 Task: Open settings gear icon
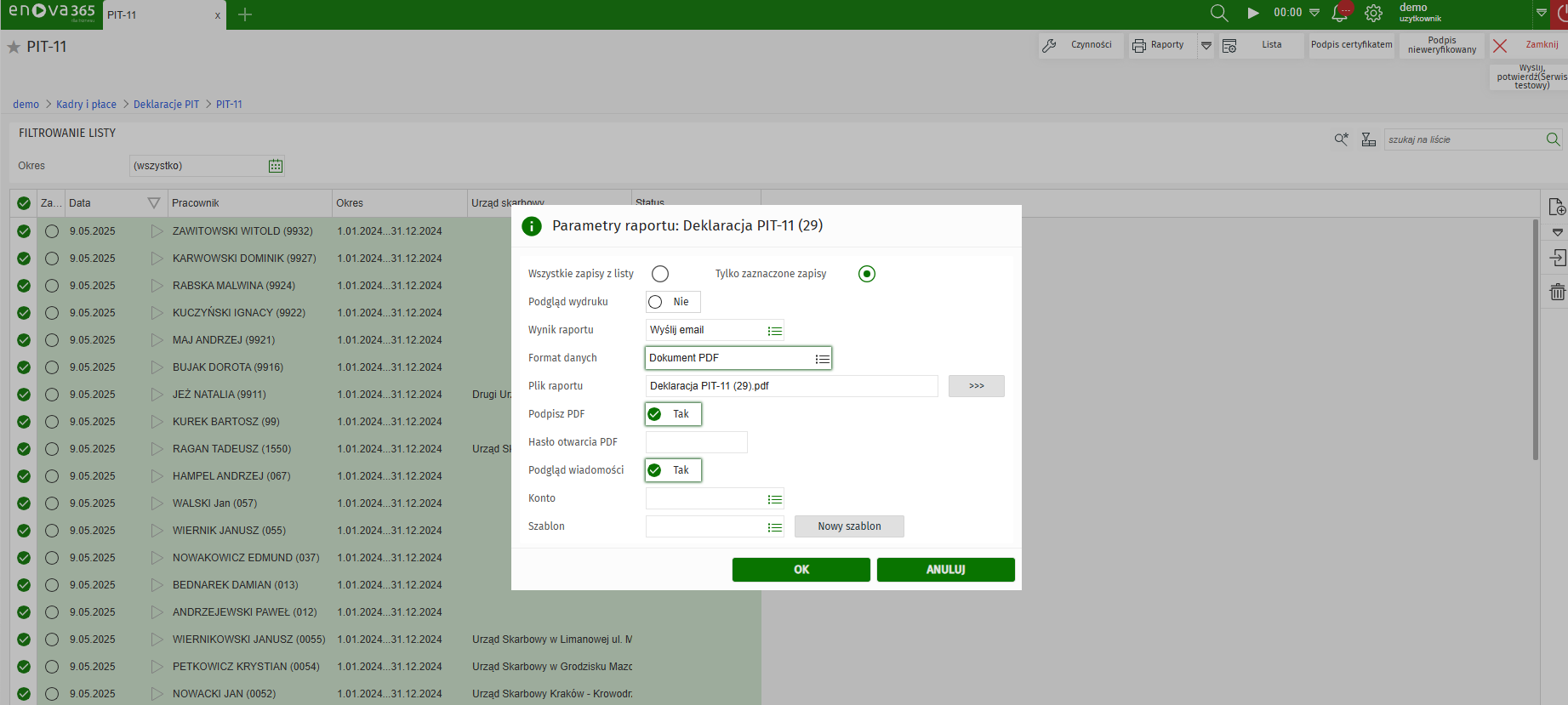[x=1373, y=13]
